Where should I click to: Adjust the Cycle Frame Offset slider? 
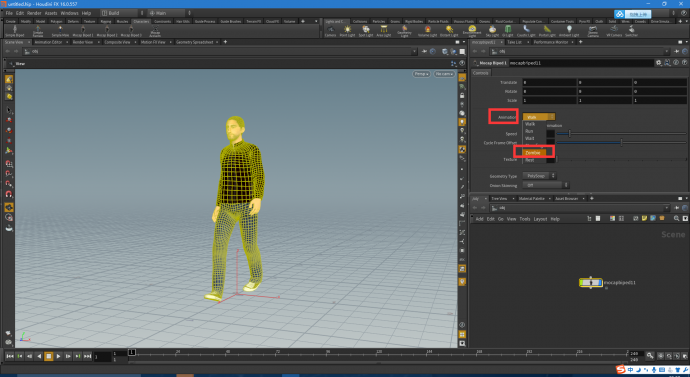pos(621,143)
